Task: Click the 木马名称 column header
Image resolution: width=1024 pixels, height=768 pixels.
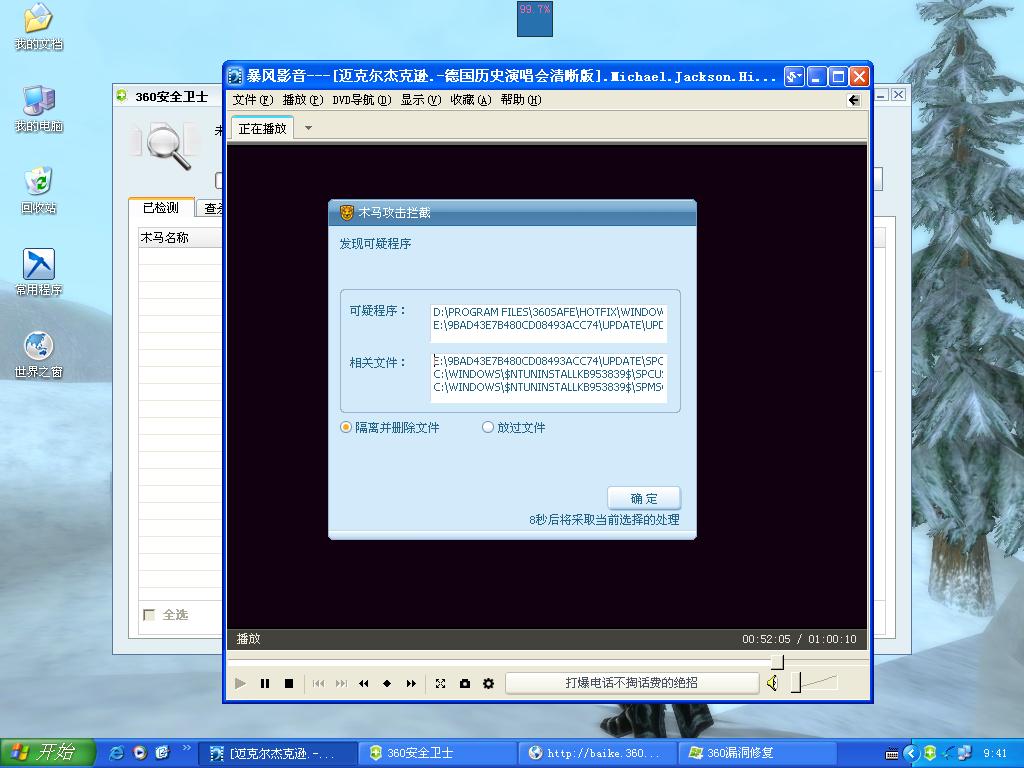Action: [180, 238]
